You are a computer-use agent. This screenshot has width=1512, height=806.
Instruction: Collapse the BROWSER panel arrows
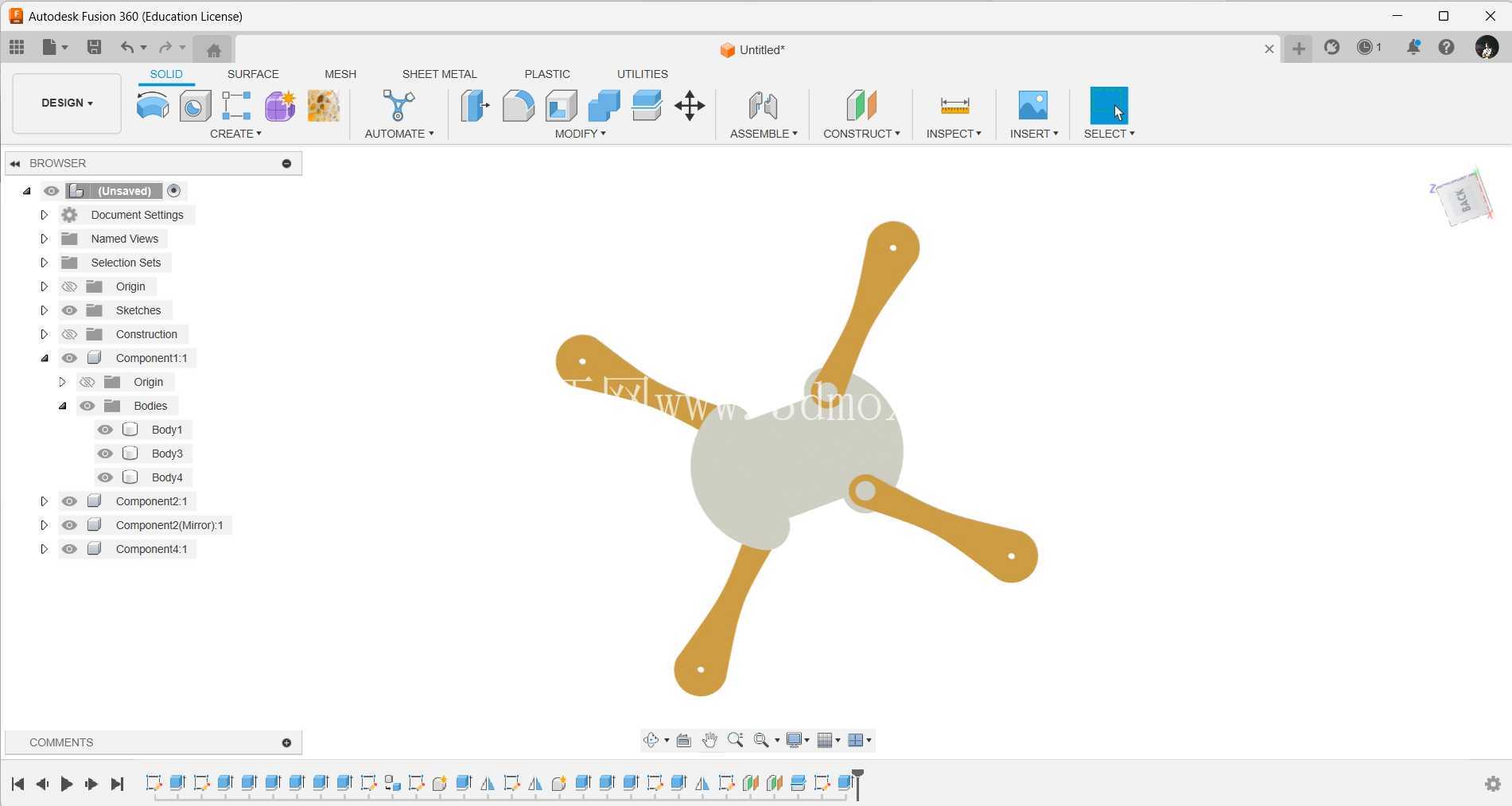(14, 163)
